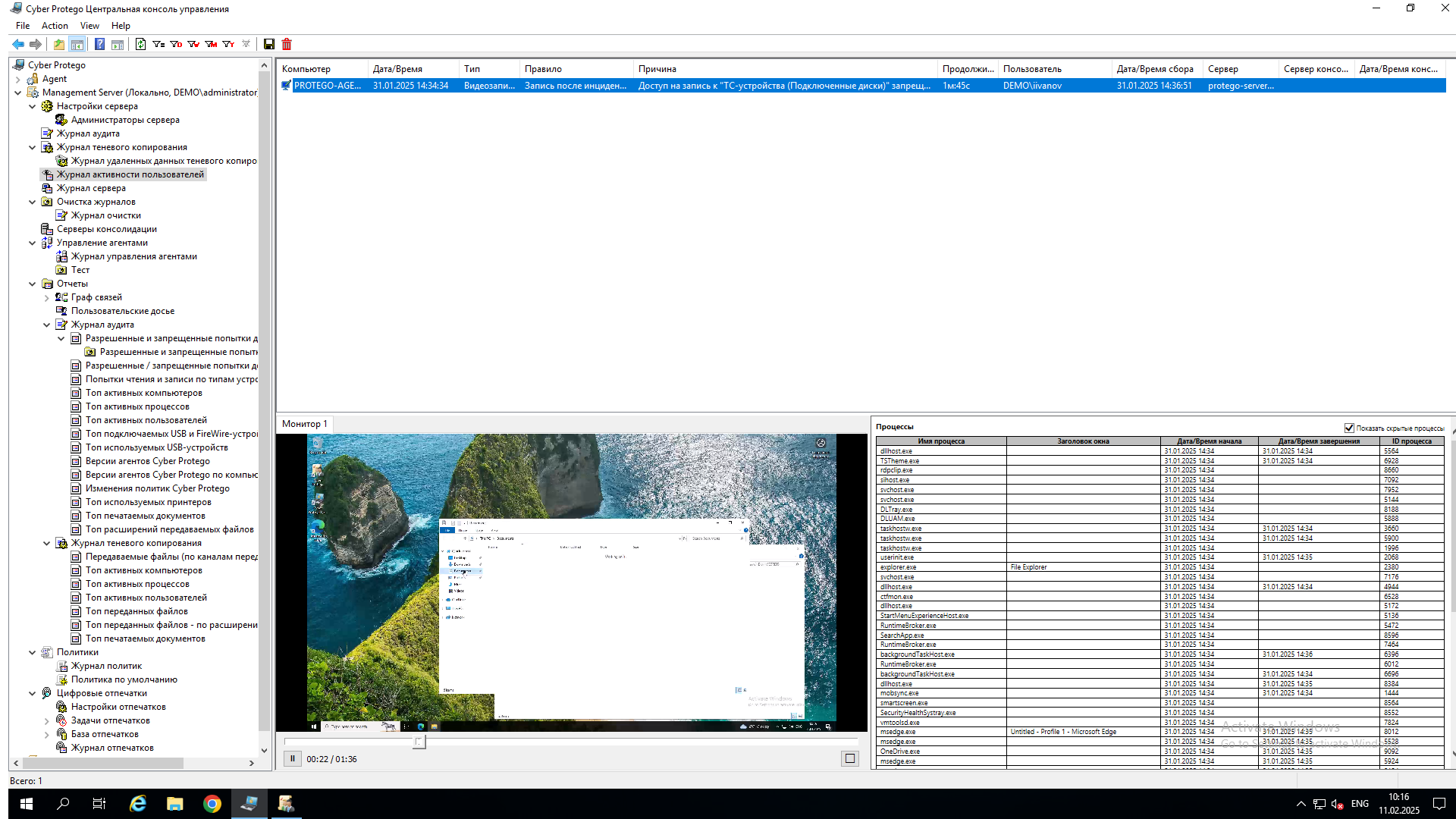Screen dimensions: 1456x819
Task: Select 'Топ активных процессов' audit report
Action: tap(137, 406)
